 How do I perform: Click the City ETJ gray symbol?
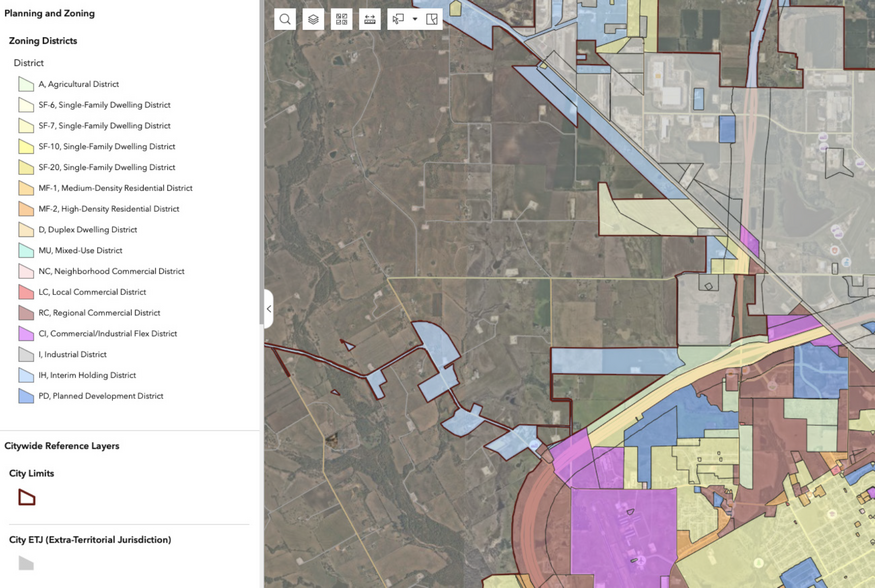coord(27,563)
